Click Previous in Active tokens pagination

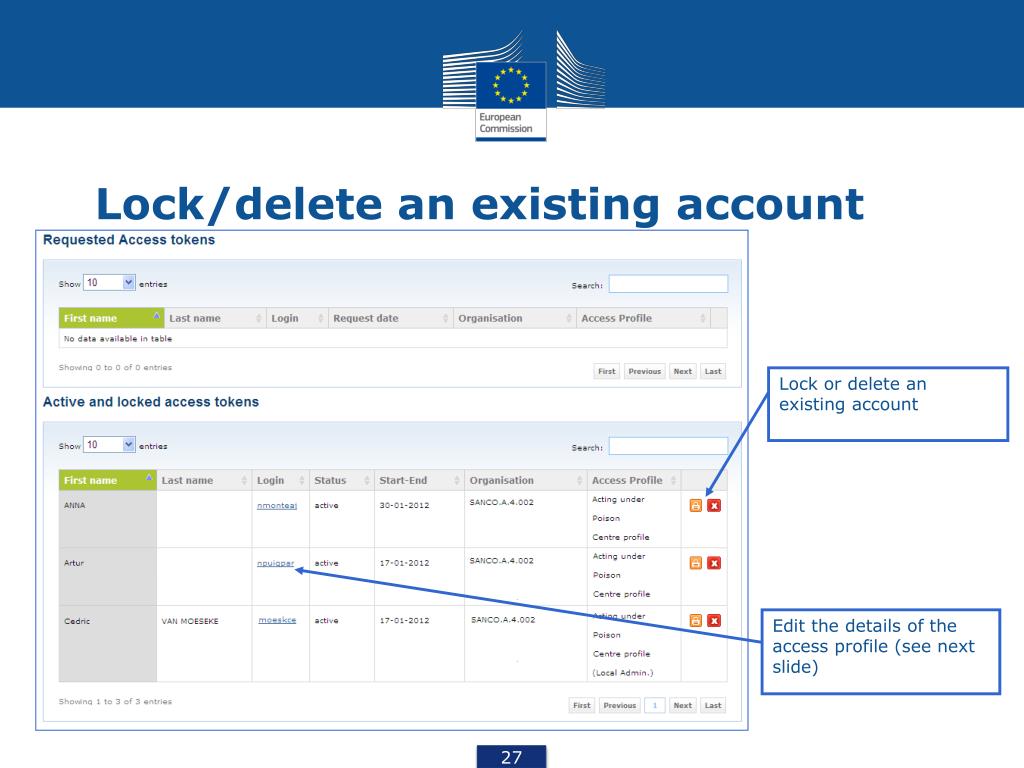point(620,705)
